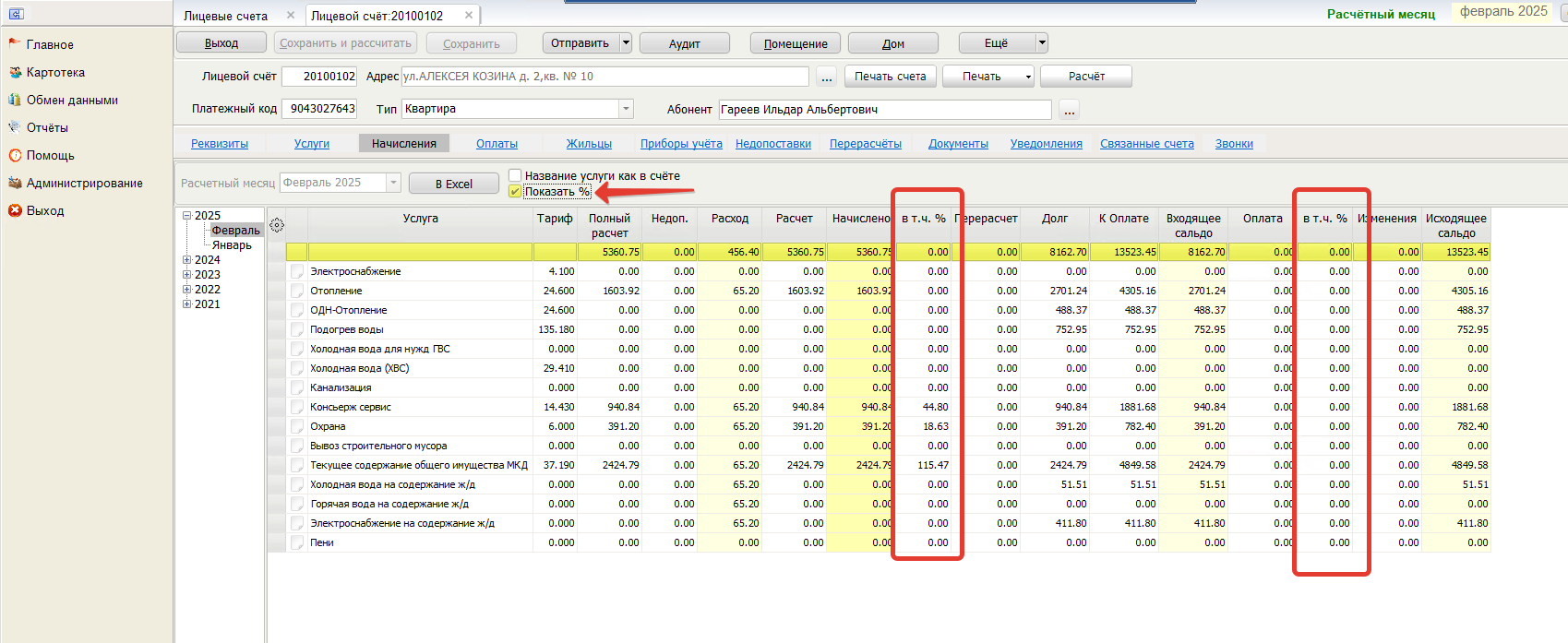Viewport: 1568px width, 643px height.
Task: Click the Расчёт button
Action: point(1086,77)
